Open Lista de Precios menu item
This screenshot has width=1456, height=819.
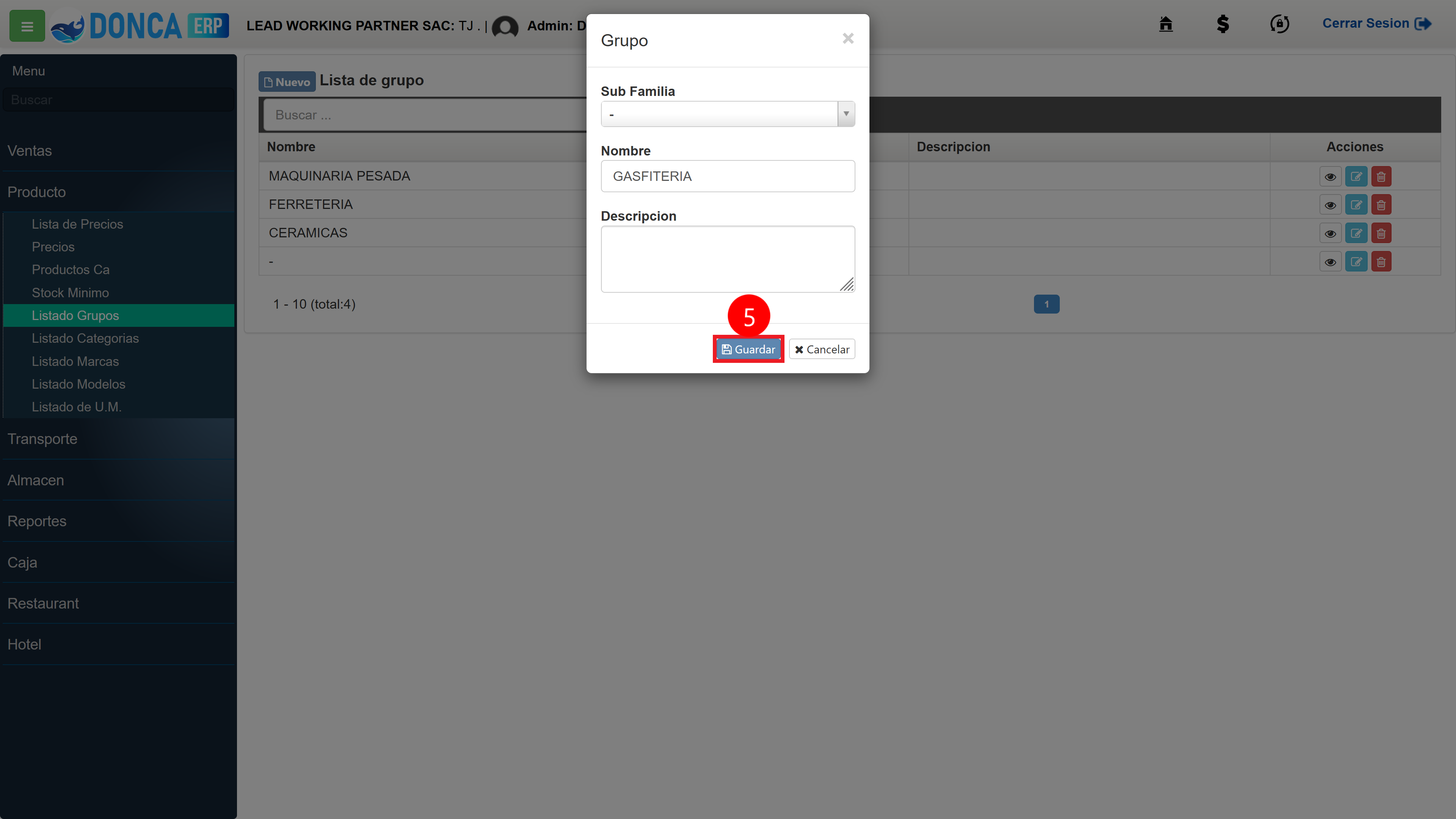tap(118, 224)
